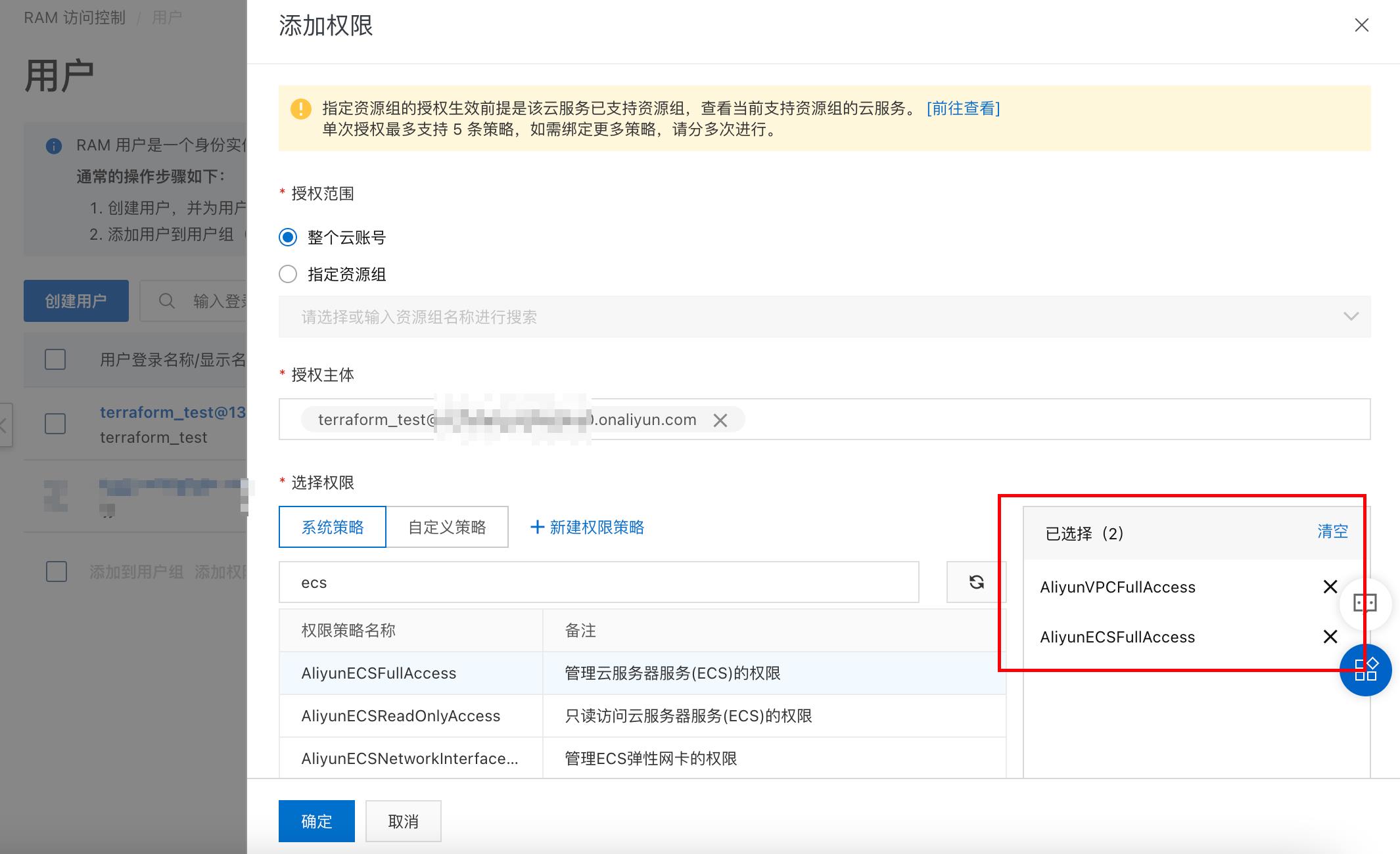
Task: Open the resource group search dropdown
Action: click(824, 317)
